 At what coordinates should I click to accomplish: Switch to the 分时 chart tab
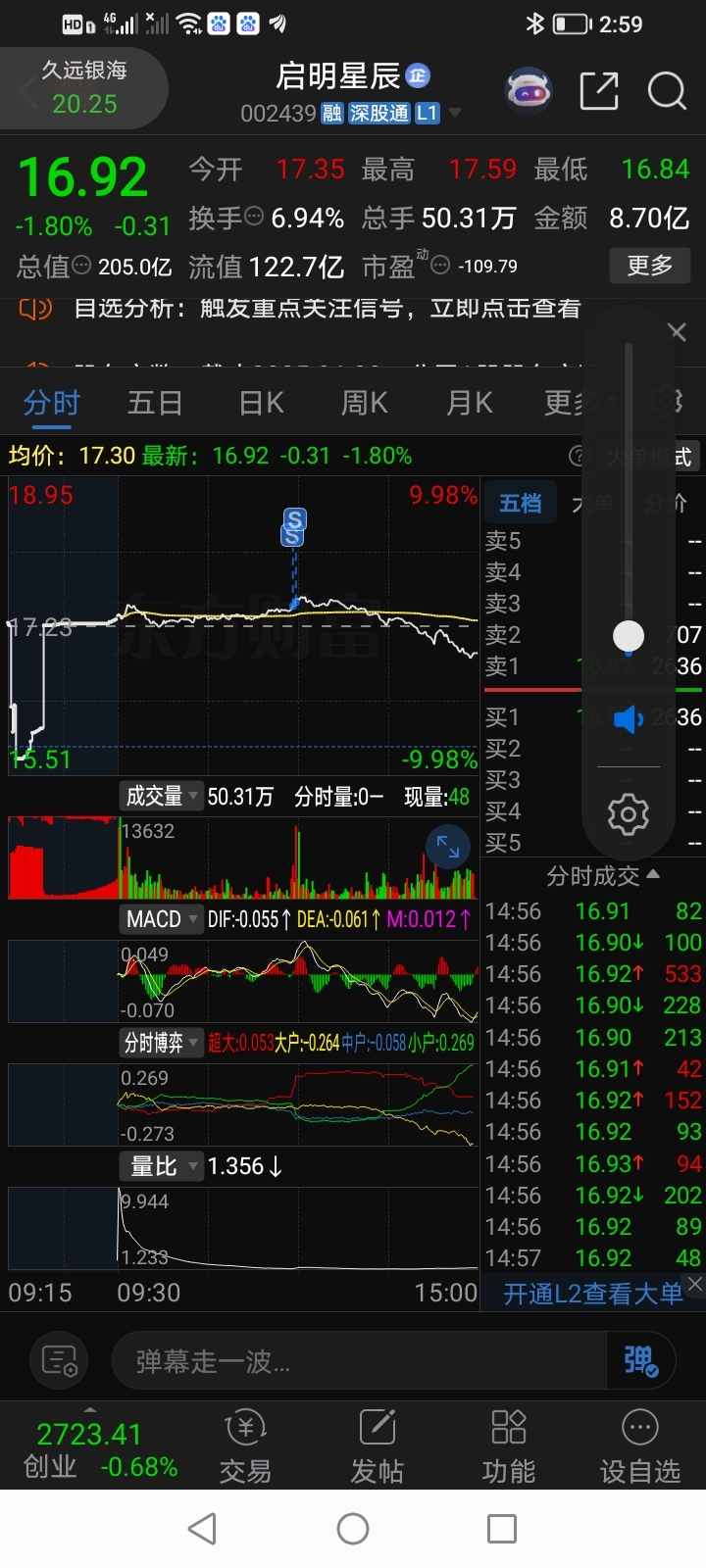[x=51, y=403]
